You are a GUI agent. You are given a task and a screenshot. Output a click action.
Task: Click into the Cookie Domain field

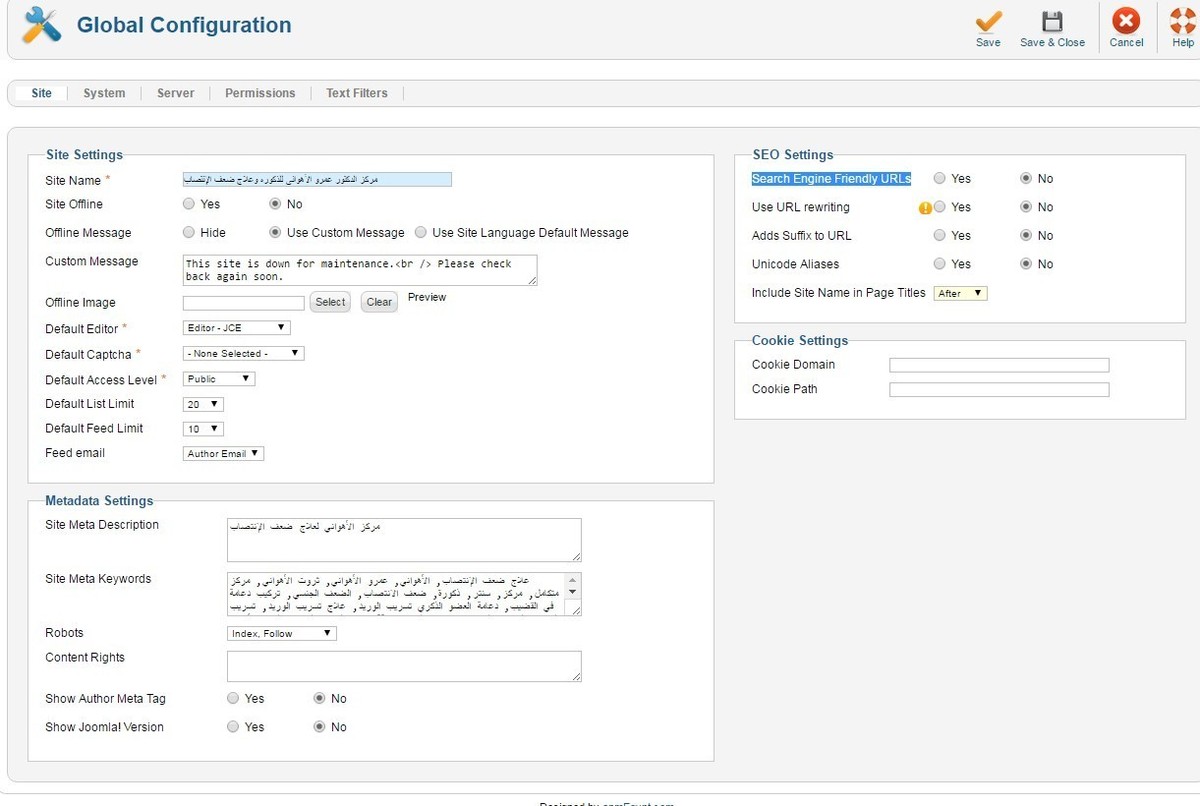coord(998,365)
